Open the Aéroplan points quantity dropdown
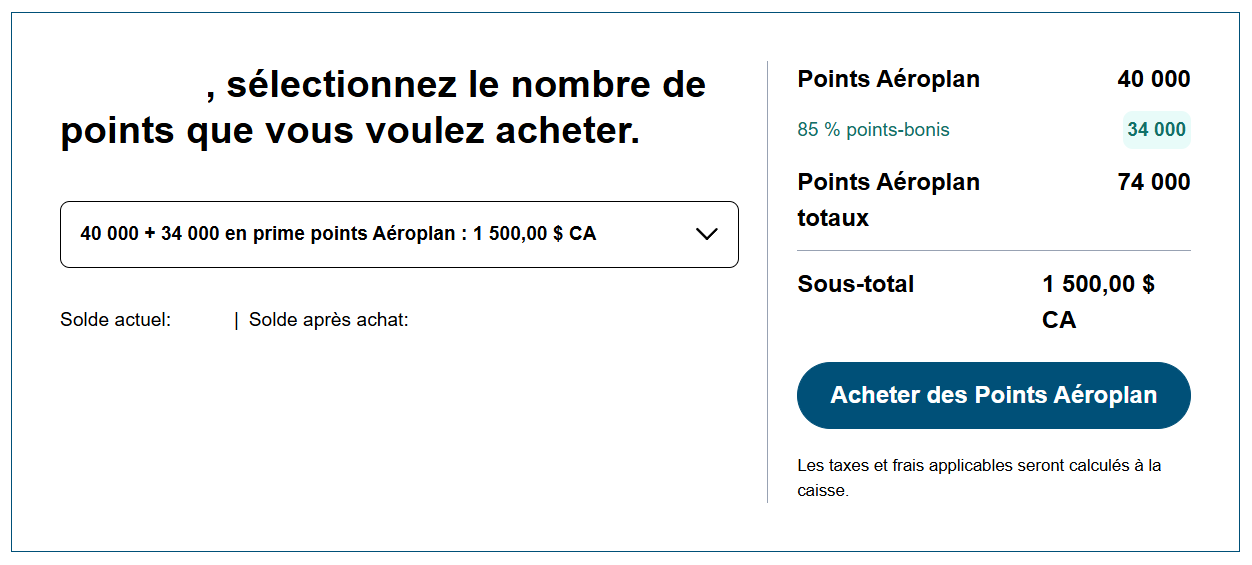The image size is (1252, 565). coord(399,235)
